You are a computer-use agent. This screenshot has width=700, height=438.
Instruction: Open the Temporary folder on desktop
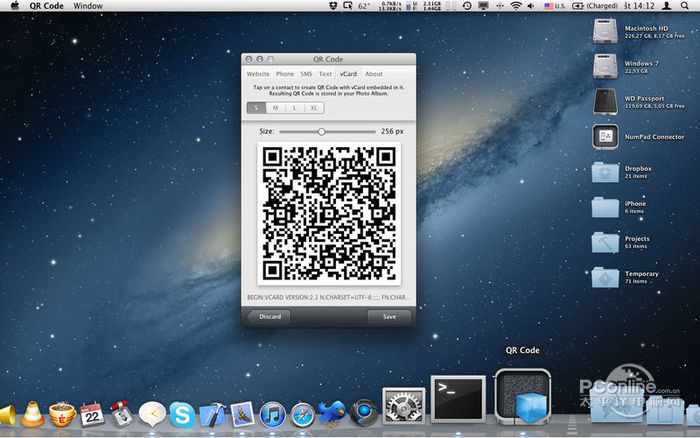click(x=605, y=277)
